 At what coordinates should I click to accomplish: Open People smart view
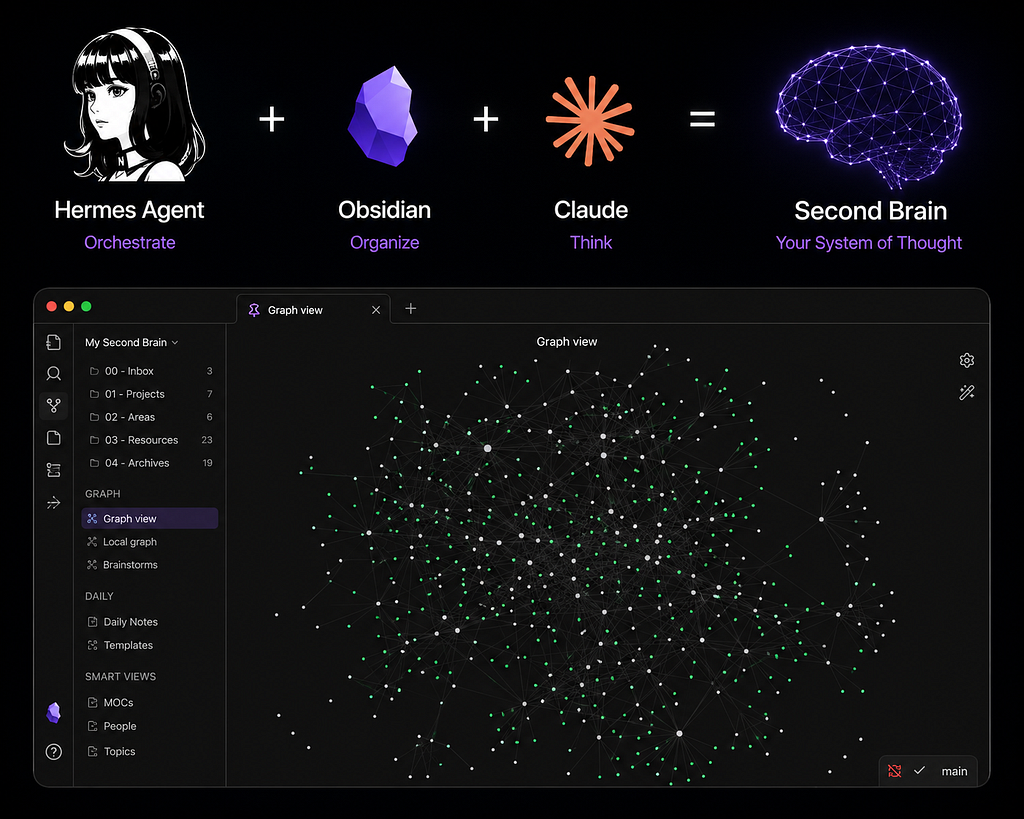click(x=150, y=726)
